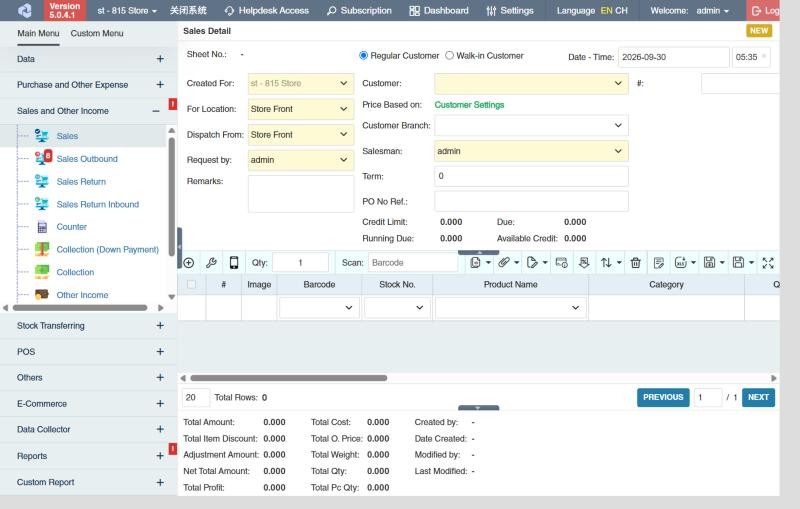Tick the select-all checkbox in table header
The image size is (800, 509).
(x=191, y=285)
